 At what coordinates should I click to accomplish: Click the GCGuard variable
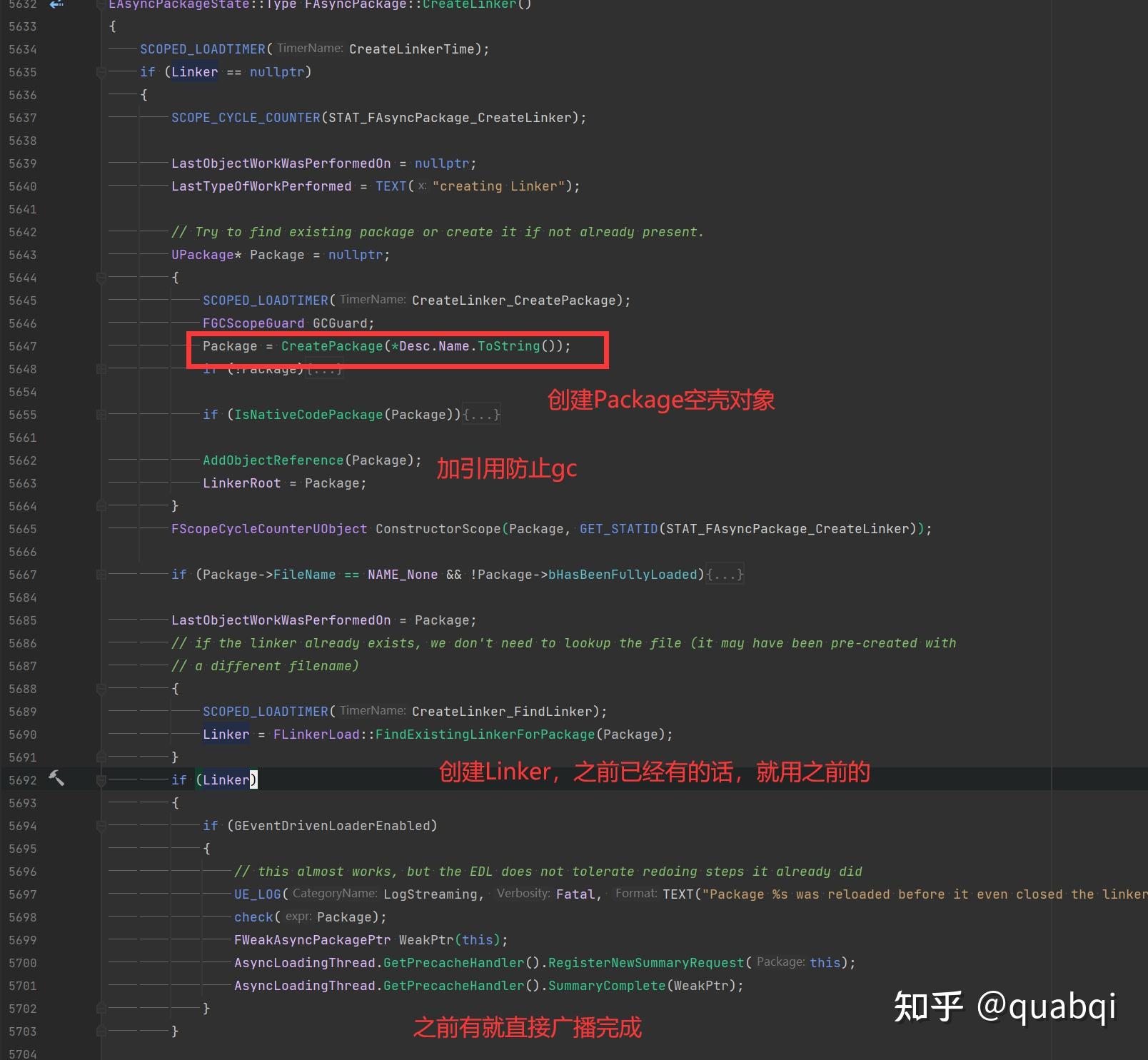tap(340, 323)
